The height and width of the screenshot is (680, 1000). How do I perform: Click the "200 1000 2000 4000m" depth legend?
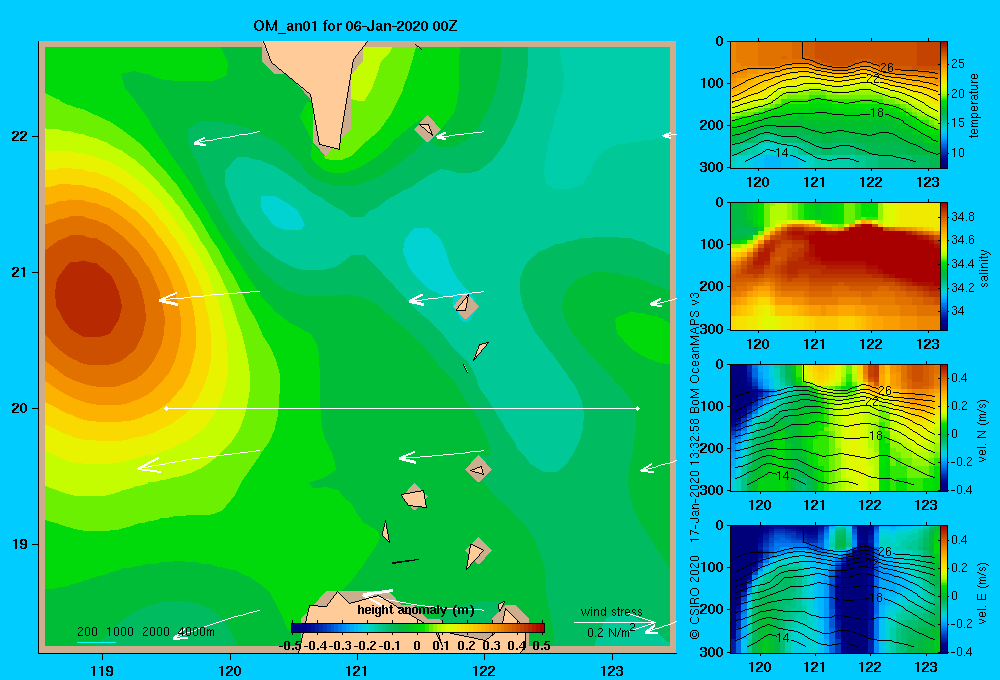point(145,632)
